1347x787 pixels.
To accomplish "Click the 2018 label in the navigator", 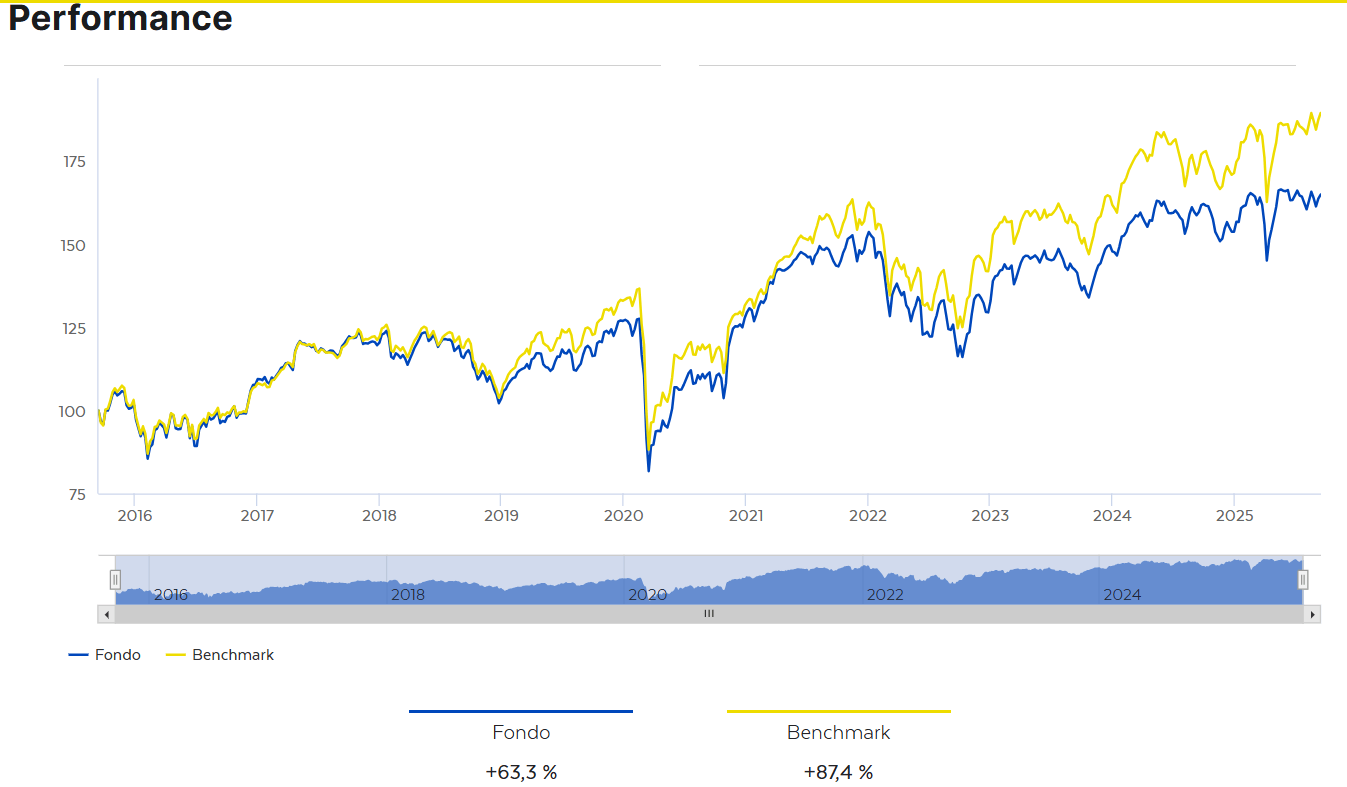I will 408,595.
